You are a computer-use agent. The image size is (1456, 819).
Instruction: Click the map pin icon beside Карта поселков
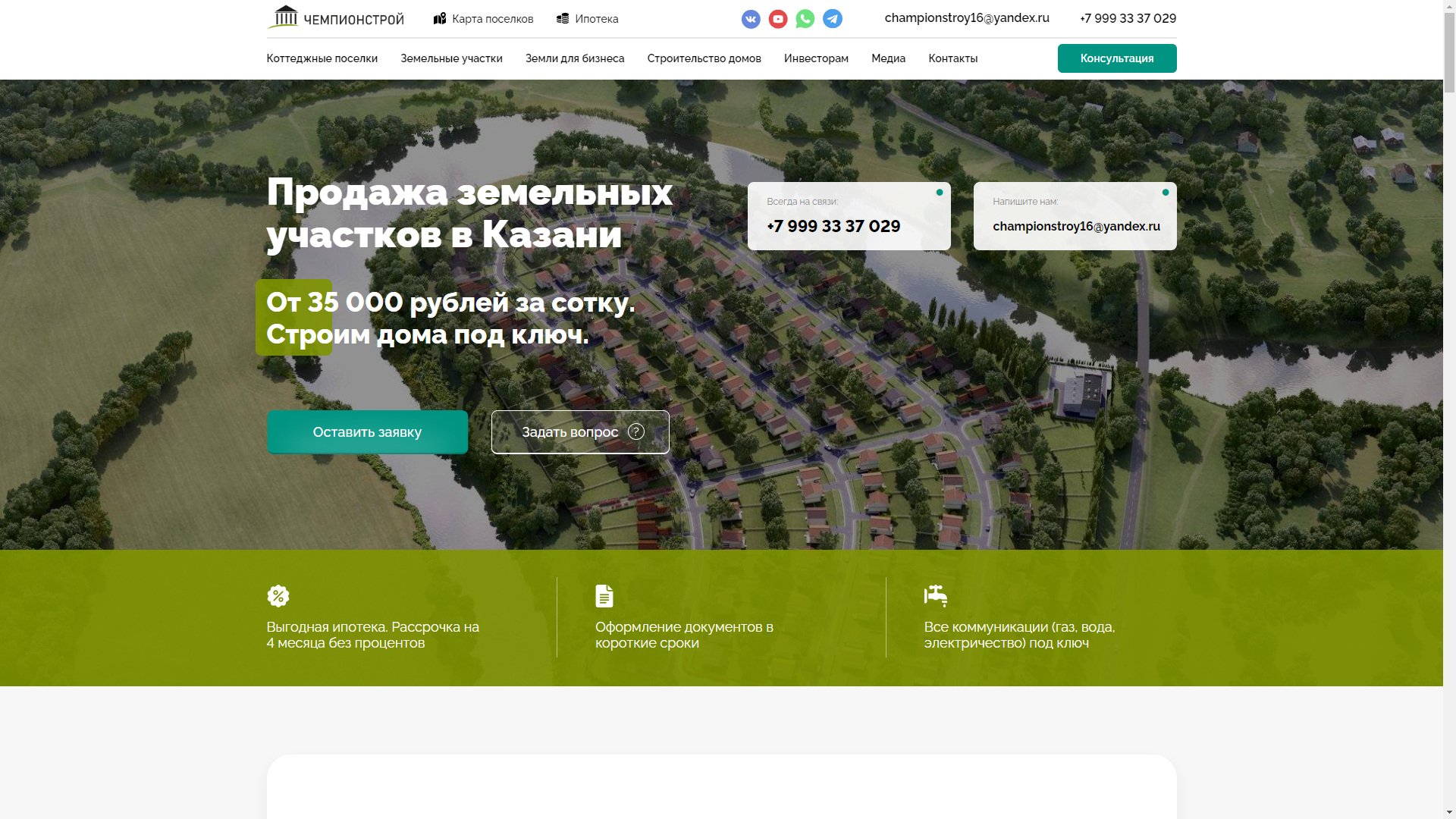(440, 18)
